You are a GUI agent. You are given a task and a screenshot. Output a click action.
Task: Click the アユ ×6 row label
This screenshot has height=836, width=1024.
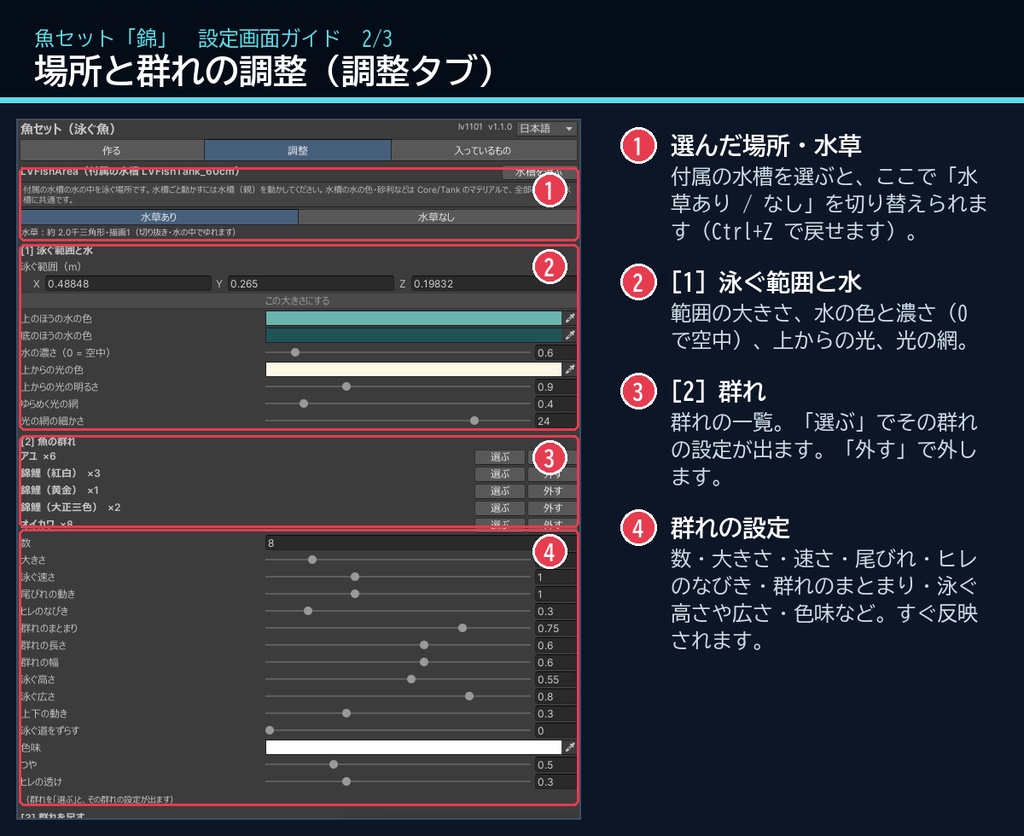(x=39, y=456)
